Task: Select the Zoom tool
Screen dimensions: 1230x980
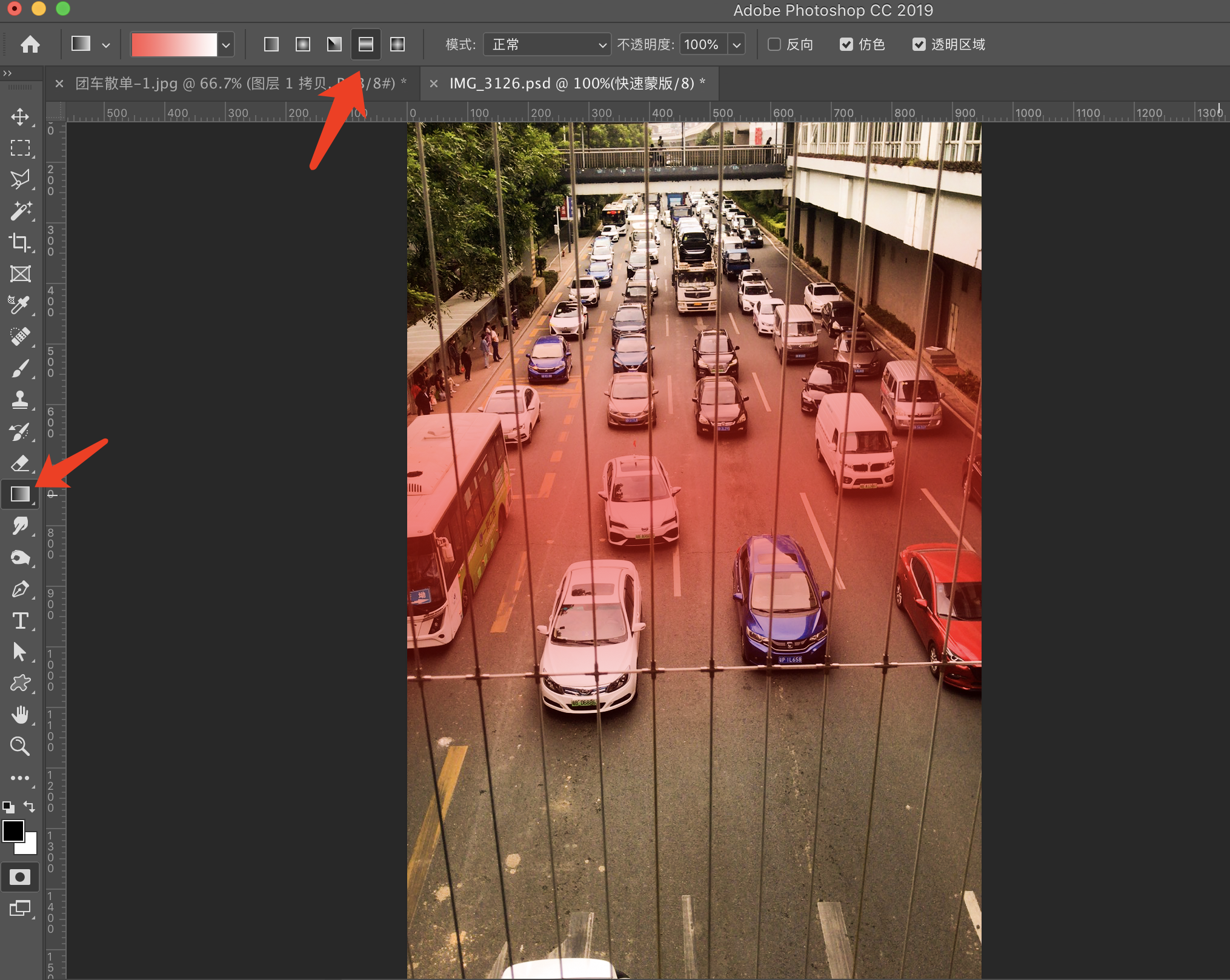Action: [x=20, y=747]
